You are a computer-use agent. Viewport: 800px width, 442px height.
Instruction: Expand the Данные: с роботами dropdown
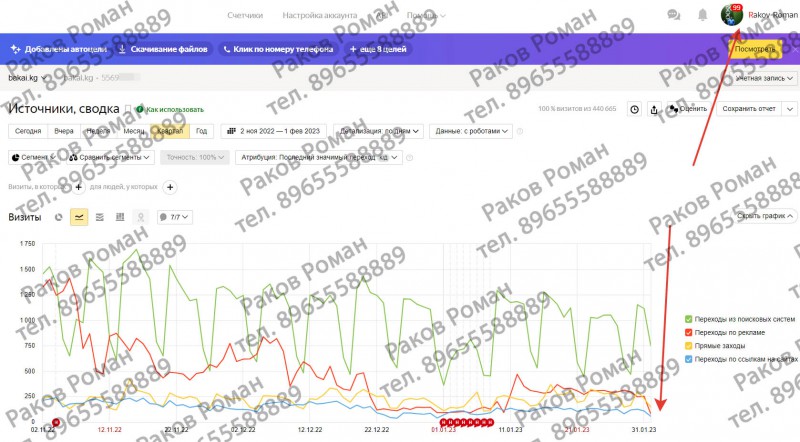coord(471,131)
